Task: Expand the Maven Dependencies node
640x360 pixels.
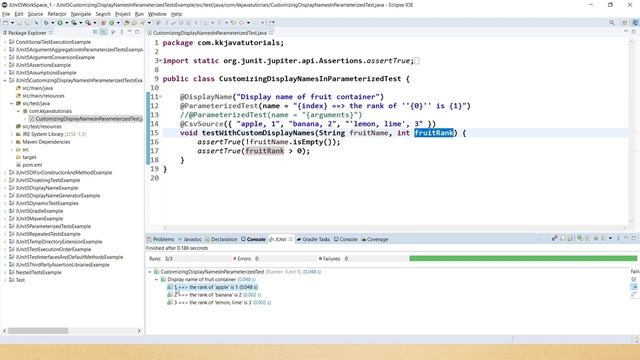Action: pos(12,142)
